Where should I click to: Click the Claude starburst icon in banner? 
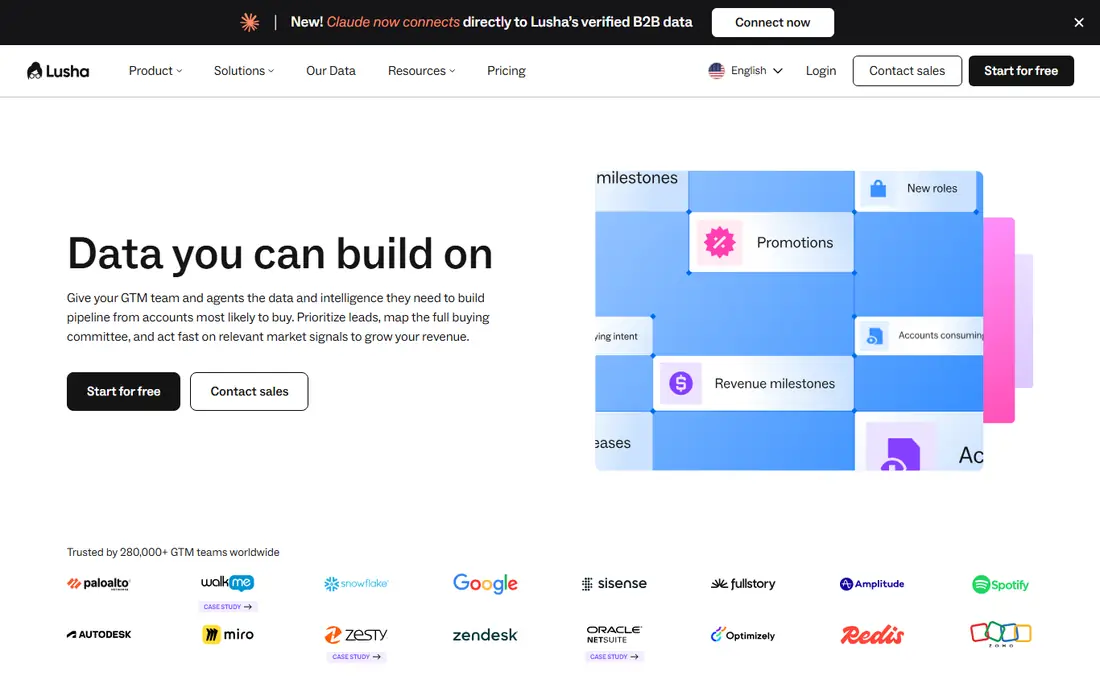[250, 22]
